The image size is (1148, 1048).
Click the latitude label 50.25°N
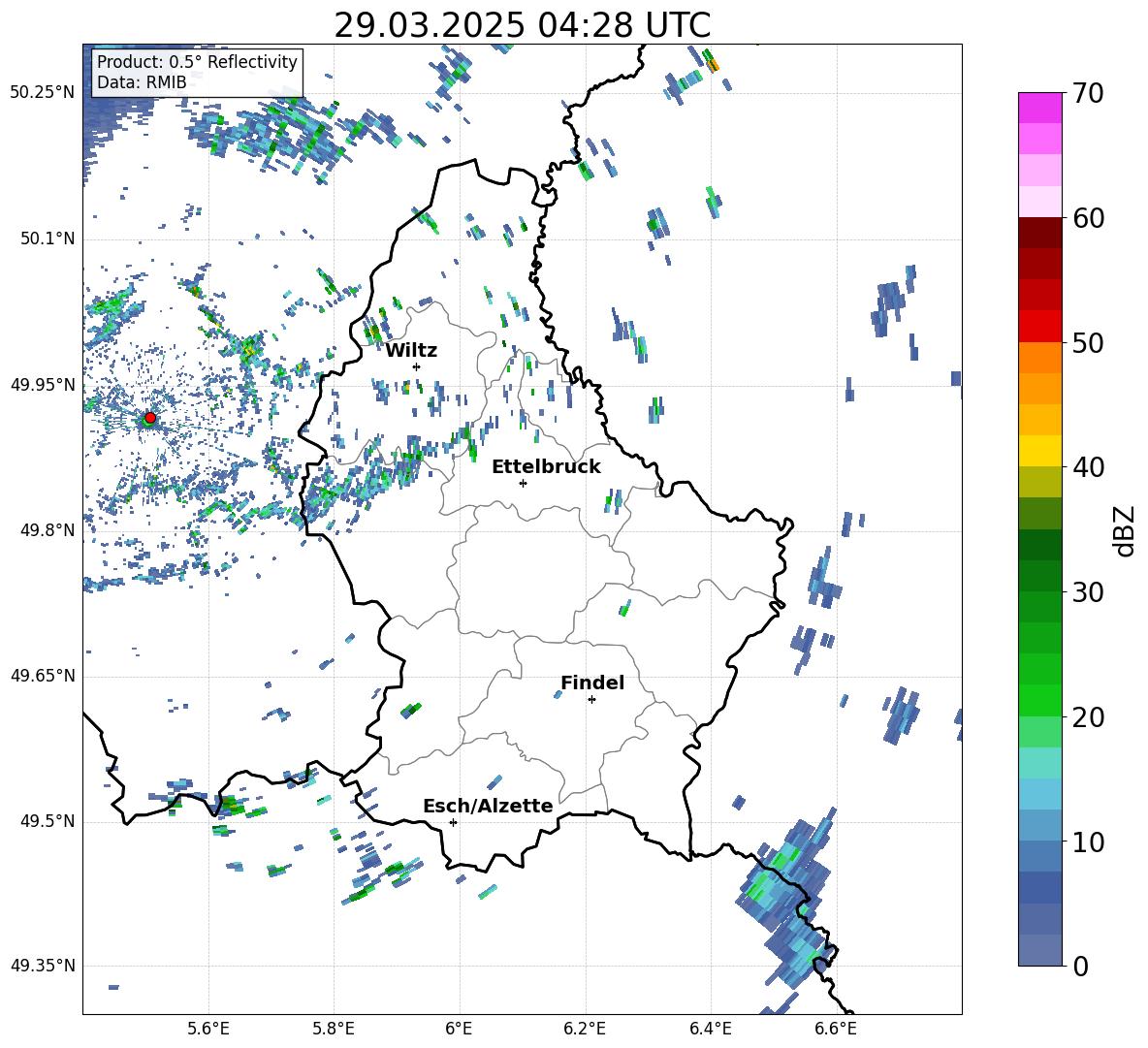pyautogui.click(x=42, y=93)
